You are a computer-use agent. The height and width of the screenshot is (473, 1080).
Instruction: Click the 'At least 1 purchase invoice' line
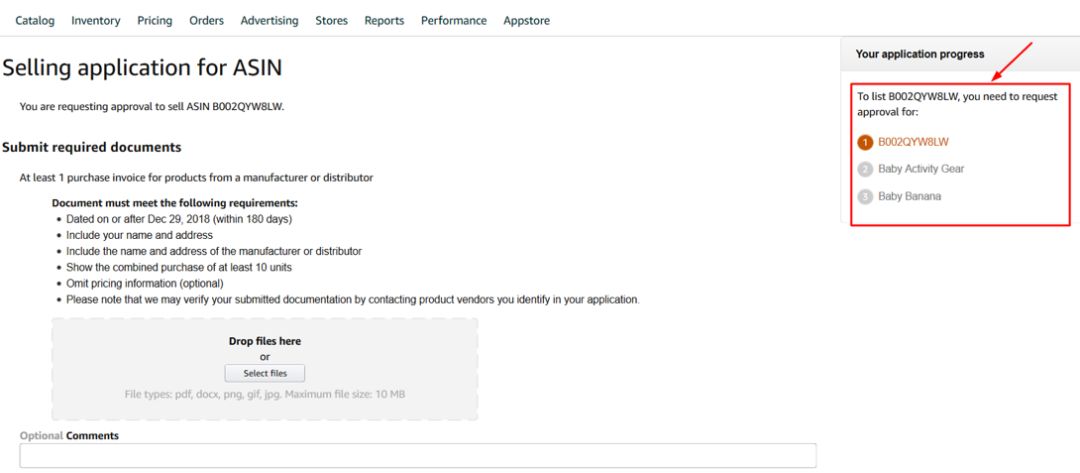[x=196, y=178]
